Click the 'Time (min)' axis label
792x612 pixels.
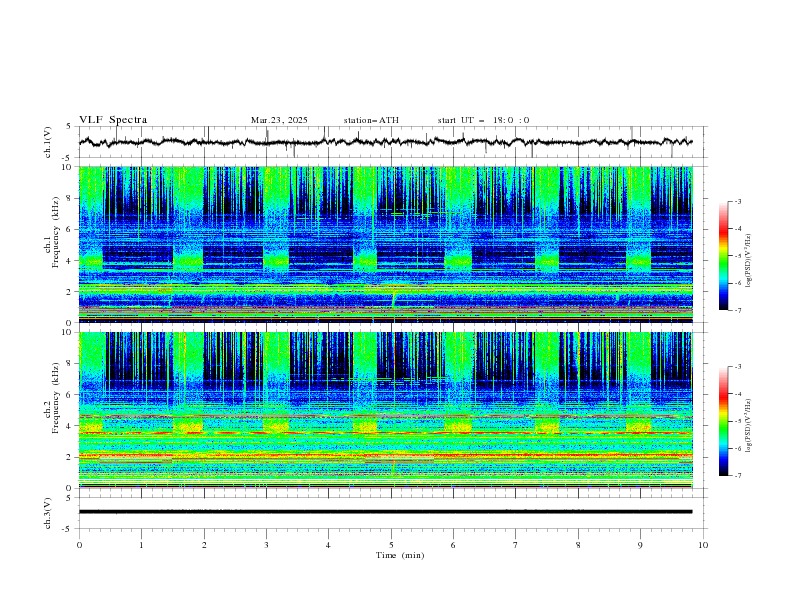tap(400, 555)
